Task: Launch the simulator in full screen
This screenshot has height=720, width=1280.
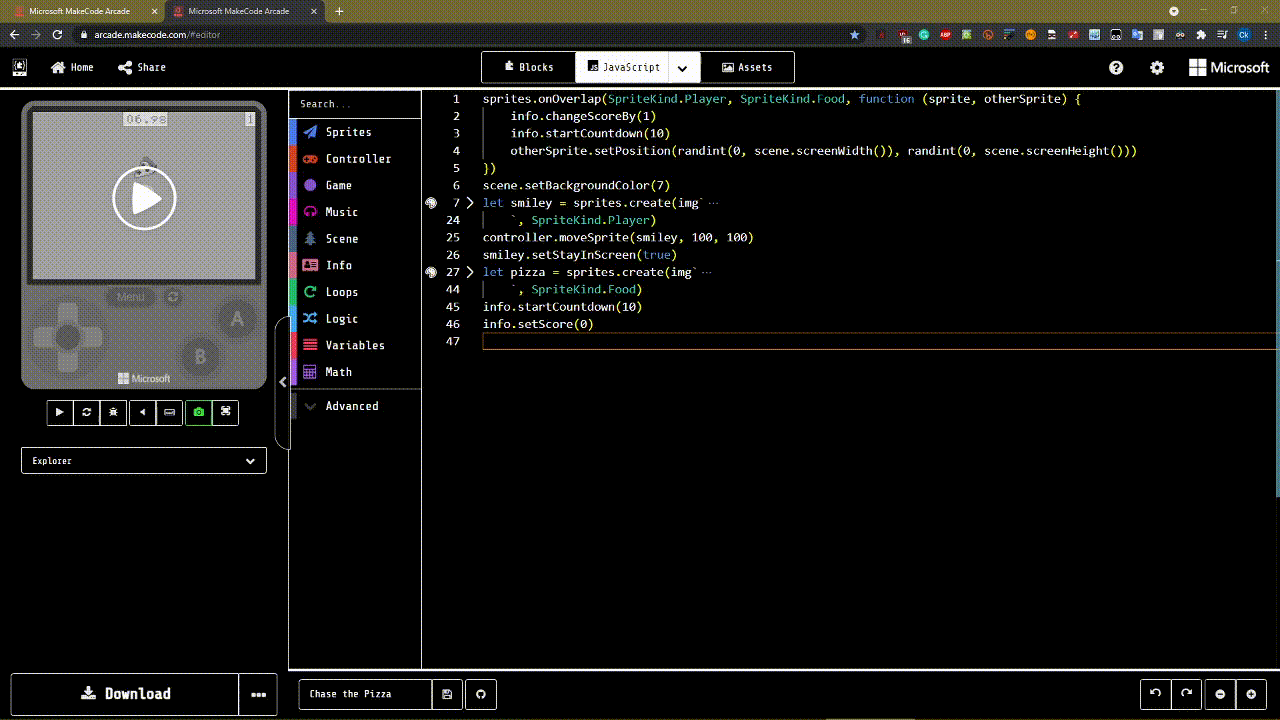Action: tap(226, 412)
